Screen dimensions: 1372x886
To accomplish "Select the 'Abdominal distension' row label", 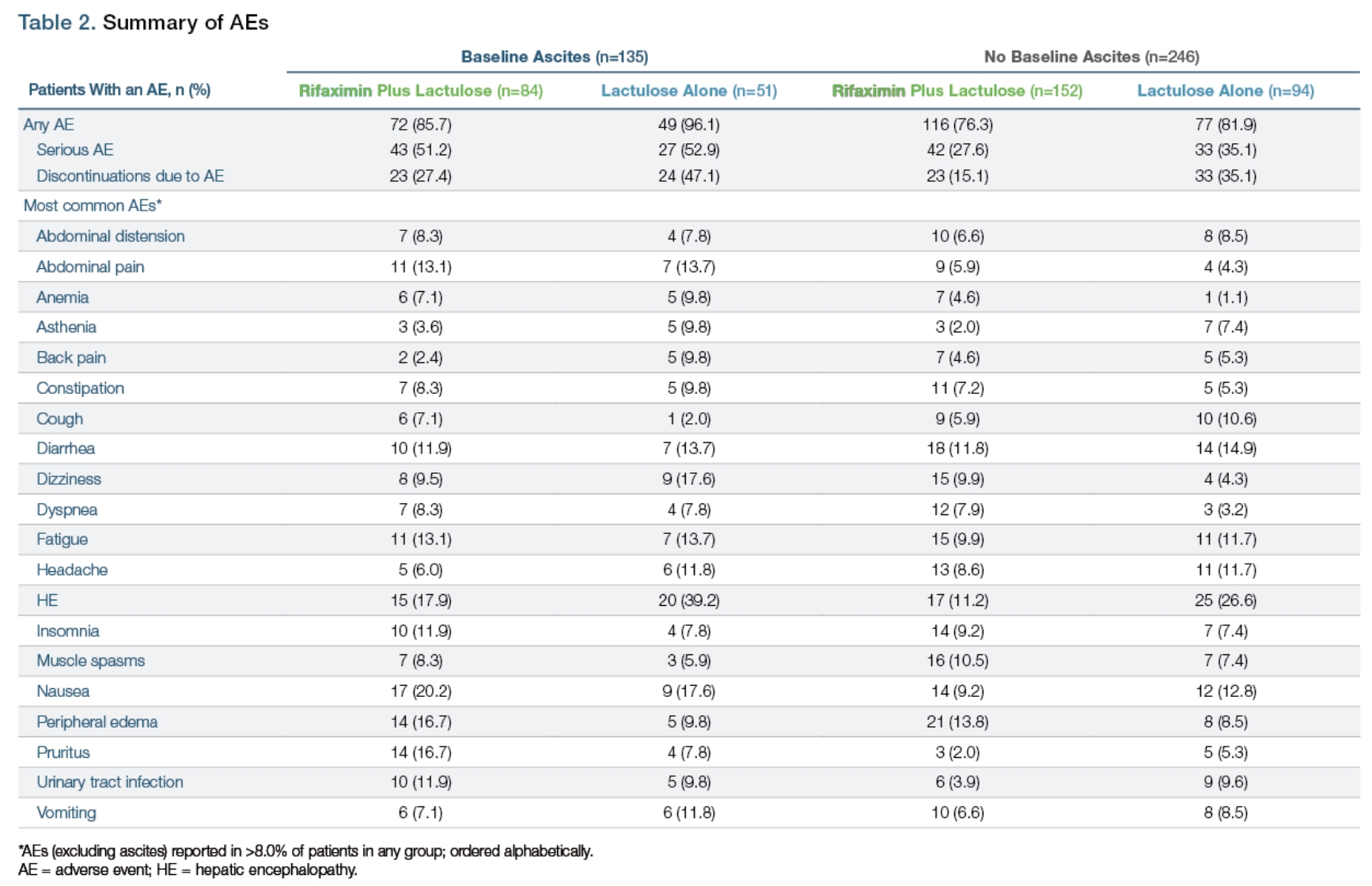I will (x=110, y=236).
